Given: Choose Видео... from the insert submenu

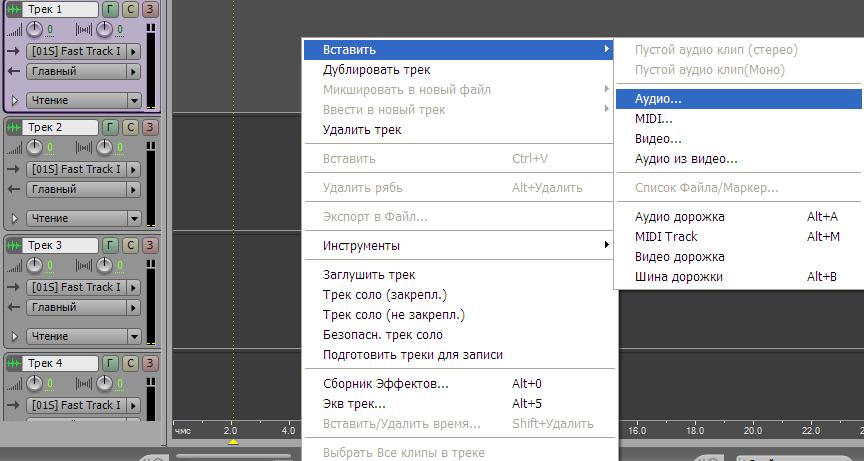Looking at the screenshot, I should (x=738, y=139).
